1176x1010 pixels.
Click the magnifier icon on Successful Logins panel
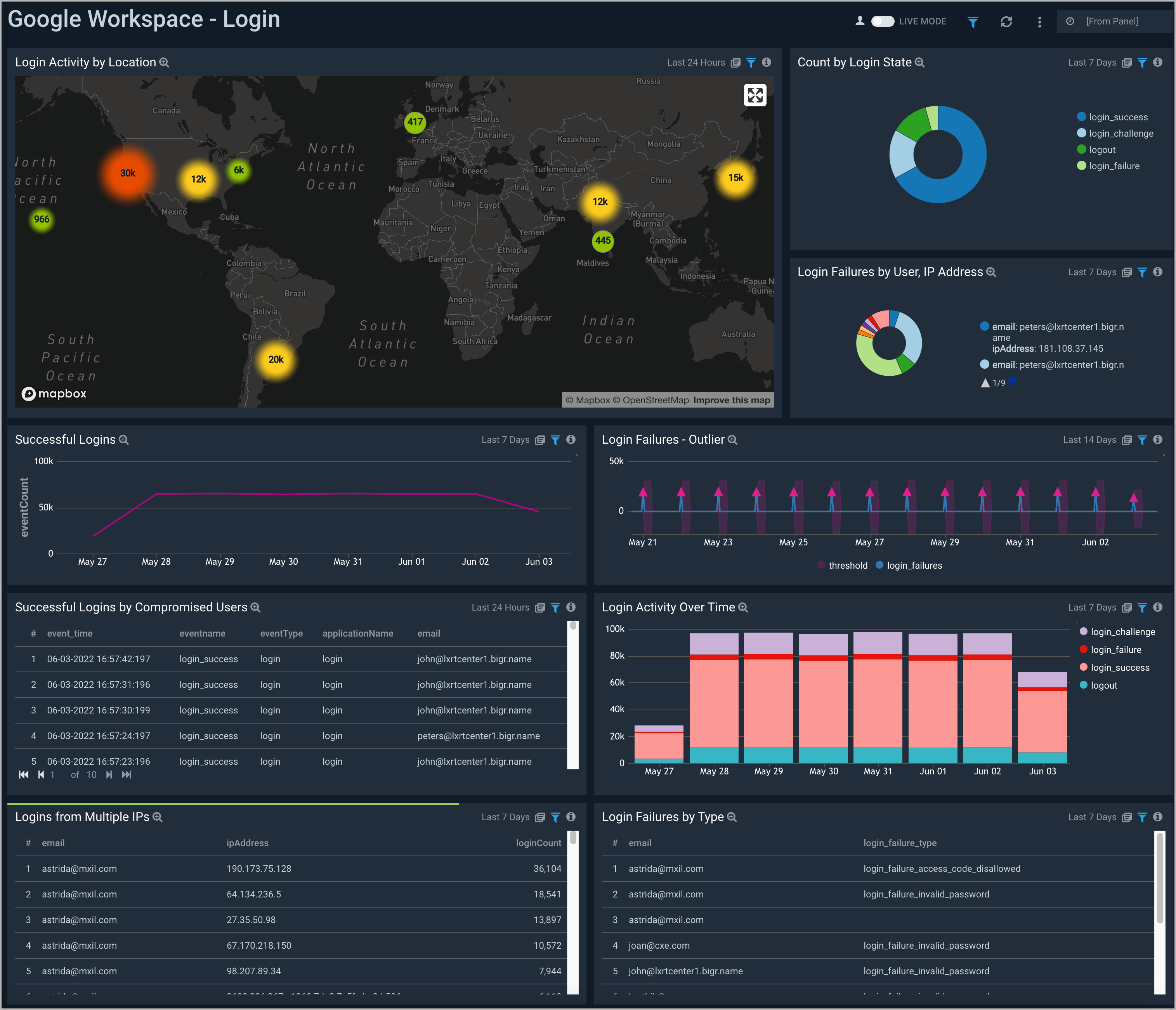[124, 439]
